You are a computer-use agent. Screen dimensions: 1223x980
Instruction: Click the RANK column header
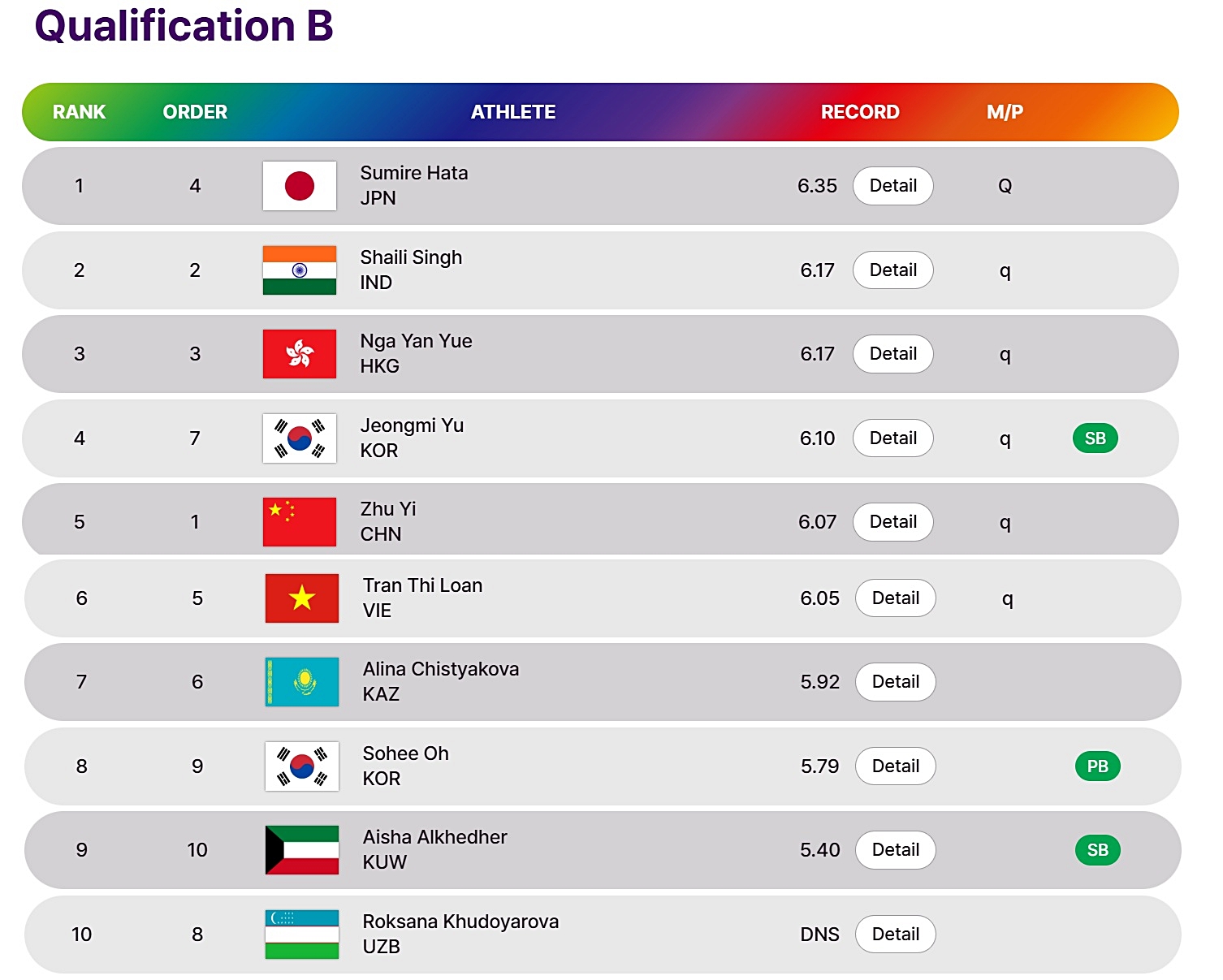tap(79, 112)
